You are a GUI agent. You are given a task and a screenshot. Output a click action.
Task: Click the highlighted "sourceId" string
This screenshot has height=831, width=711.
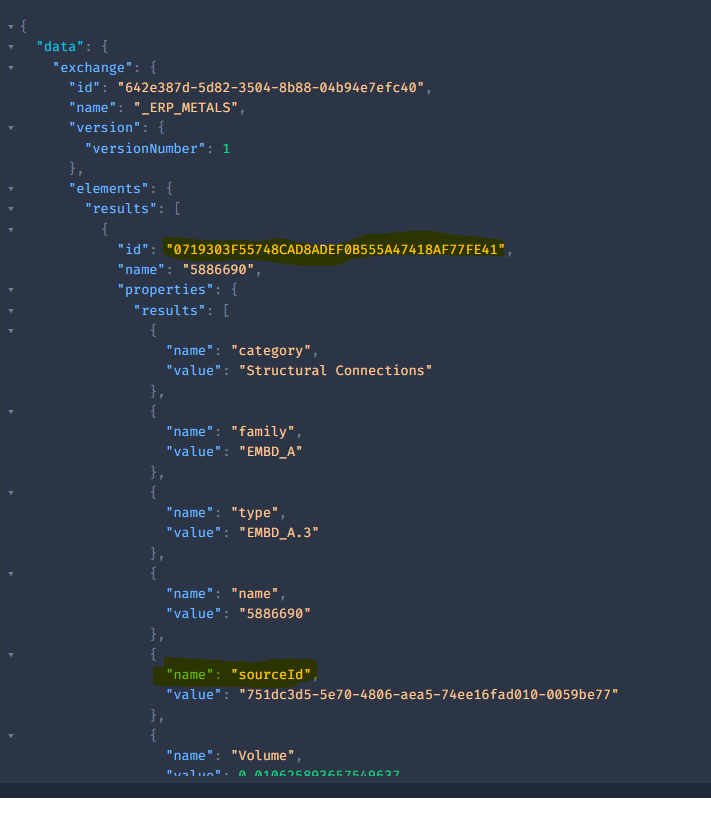point(271,674)
